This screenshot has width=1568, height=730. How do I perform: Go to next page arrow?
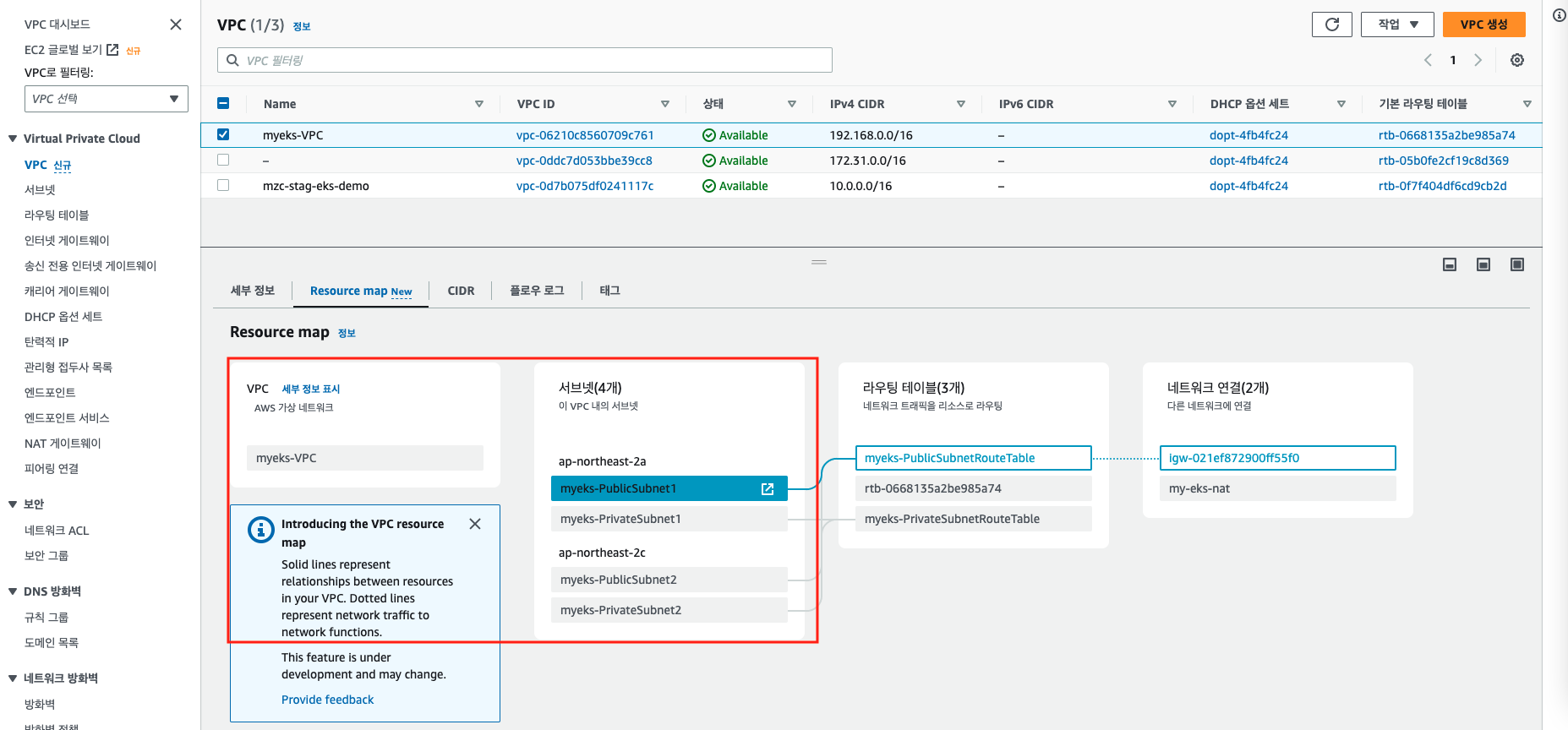click(1478, 60)
